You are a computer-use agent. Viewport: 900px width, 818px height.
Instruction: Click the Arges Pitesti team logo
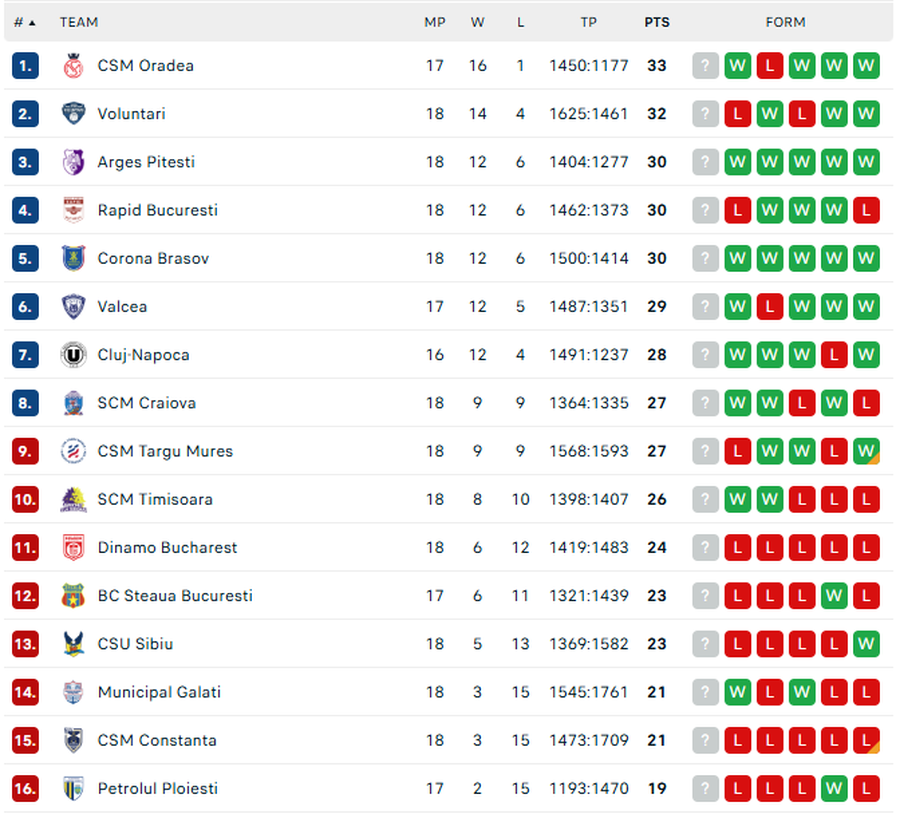pos(74,162)
